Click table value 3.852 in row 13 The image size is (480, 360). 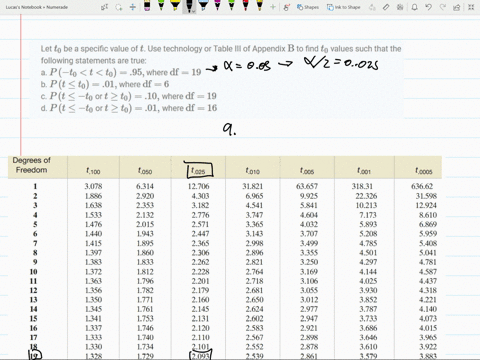pos(368,300)
